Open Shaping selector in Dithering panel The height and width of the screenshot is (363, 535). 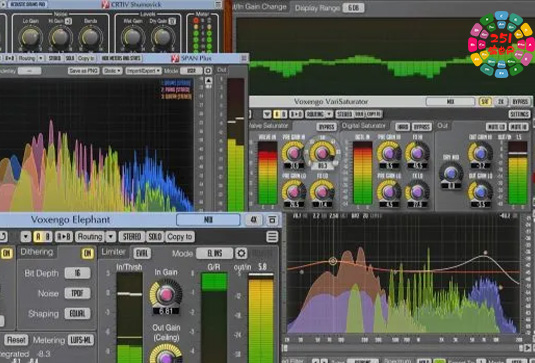click(77, 313)
